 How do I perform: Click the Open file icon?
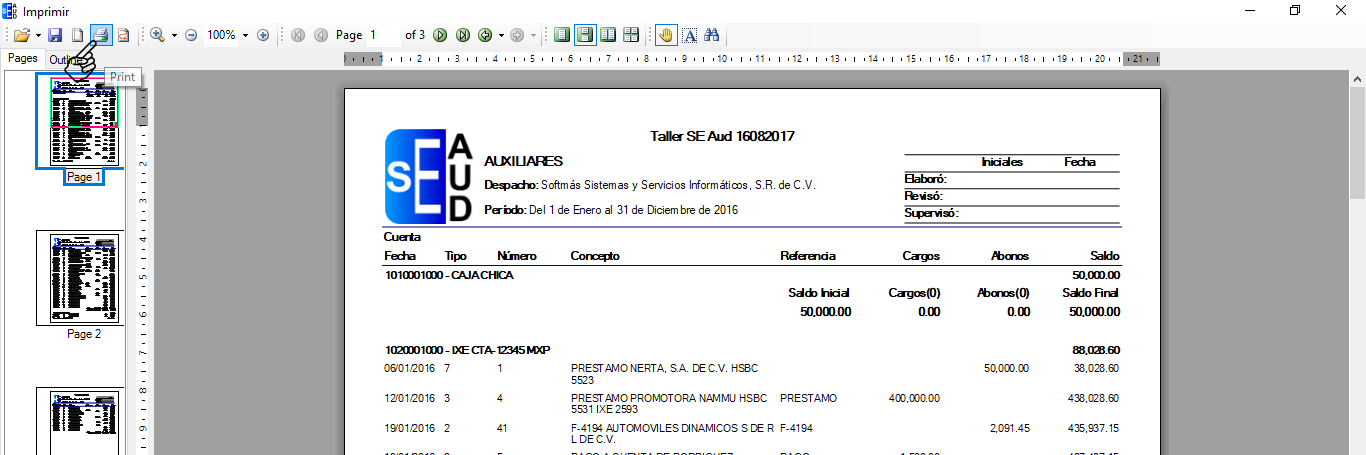point(21,35)
